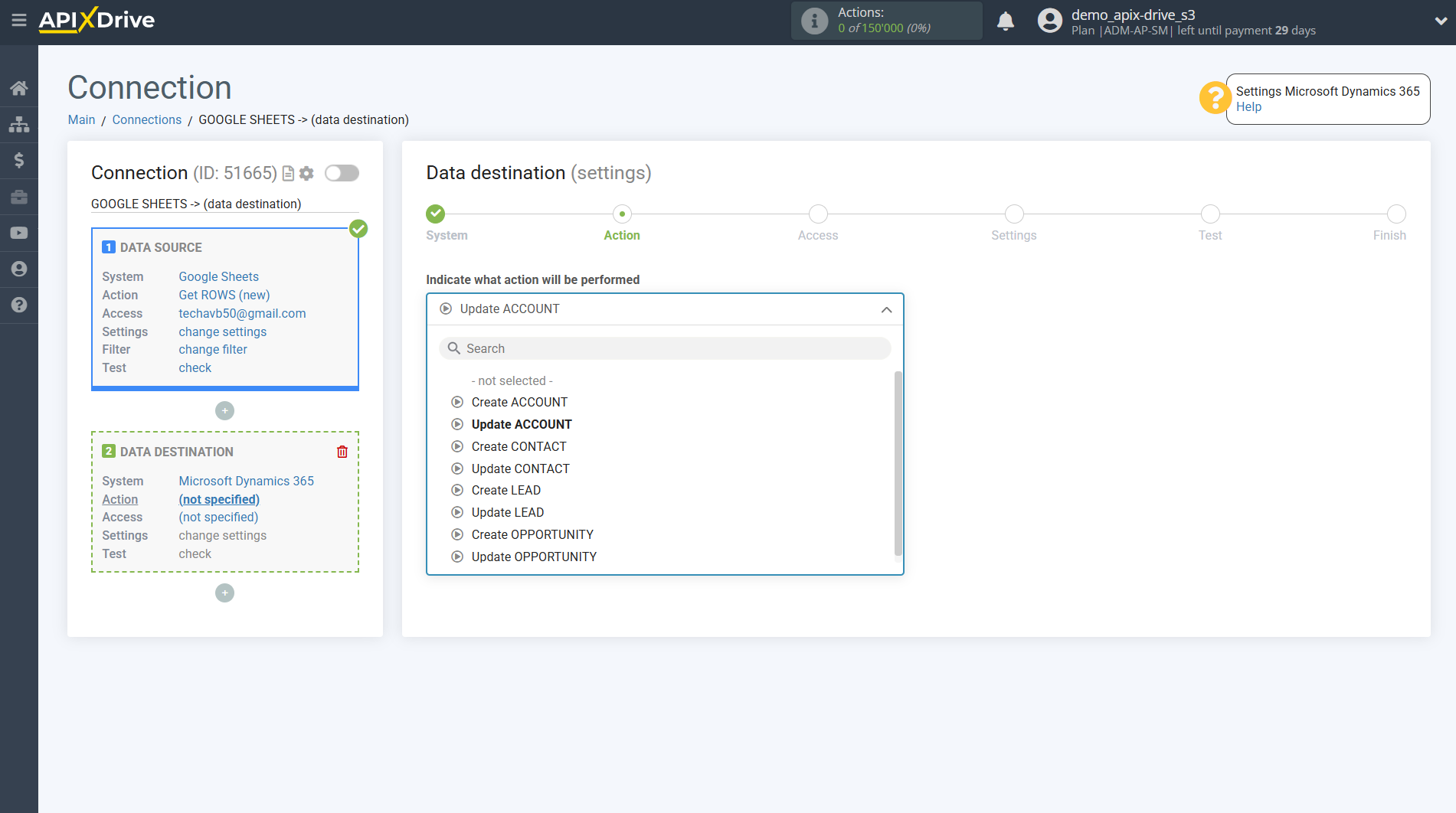Click the Microsoft Dynamics 365 link

pos(246,481)
